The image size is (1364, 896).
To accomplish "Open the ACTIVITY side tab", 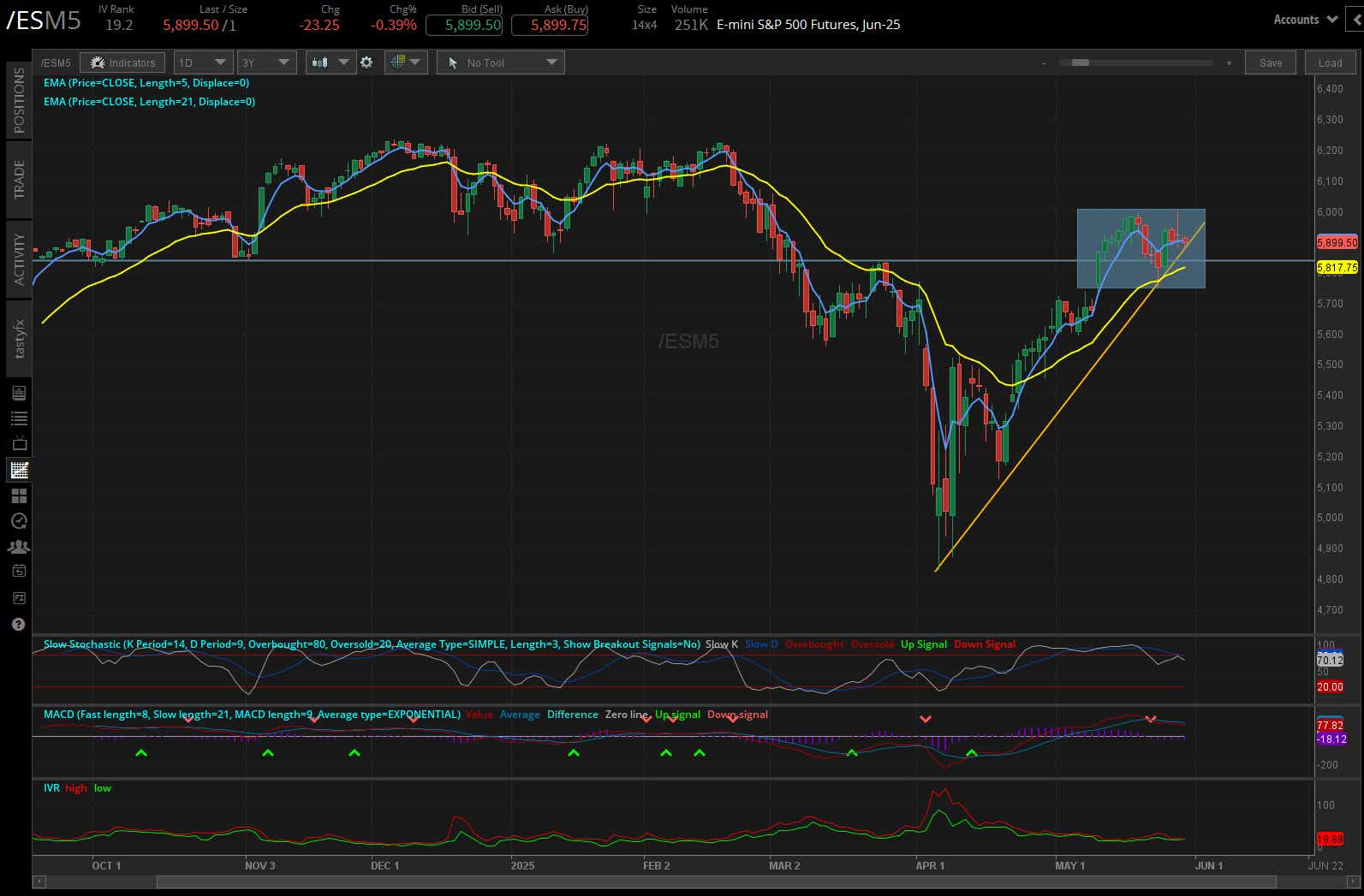I will point(18,259).
